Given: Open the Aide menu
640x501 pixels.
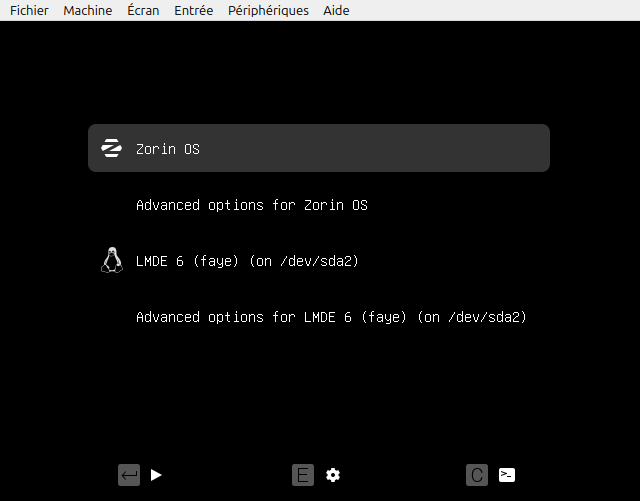Looking at the screenshot, I should click(336, 10).
